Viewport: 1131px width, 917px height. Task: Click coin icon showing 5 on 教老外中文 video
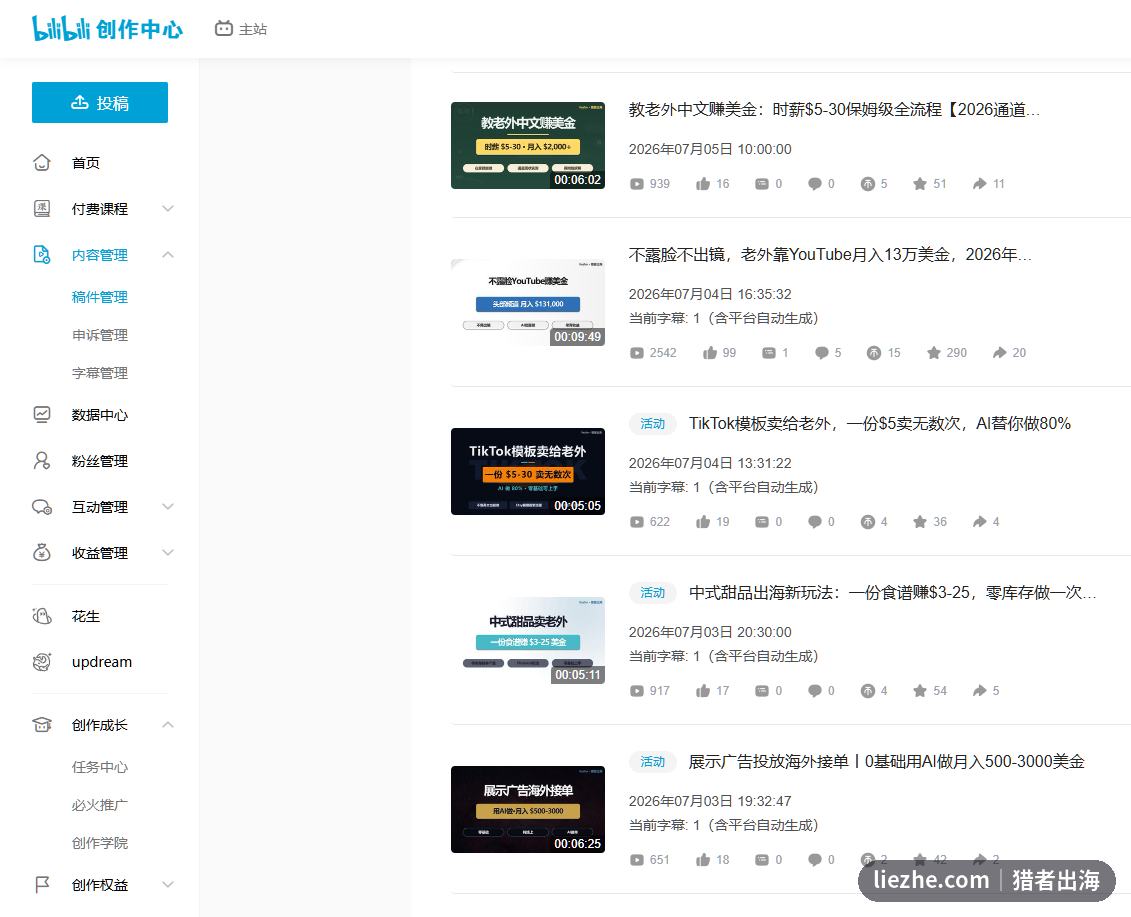coord(867,184)
